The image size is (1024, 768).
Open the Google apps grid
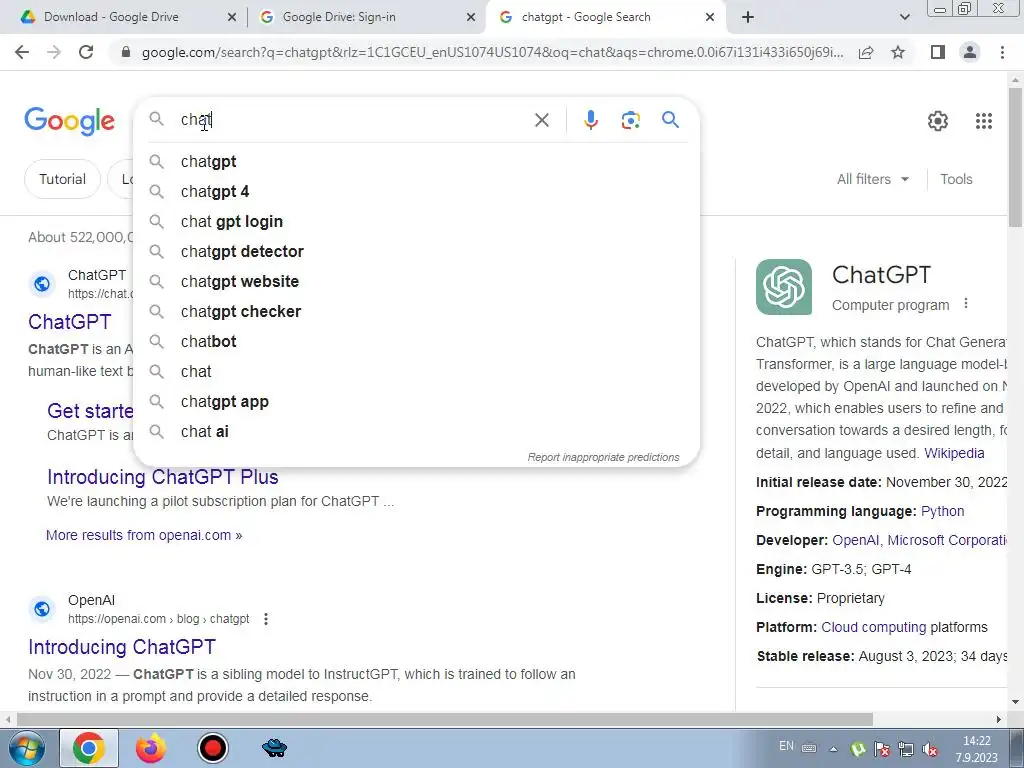984,121
